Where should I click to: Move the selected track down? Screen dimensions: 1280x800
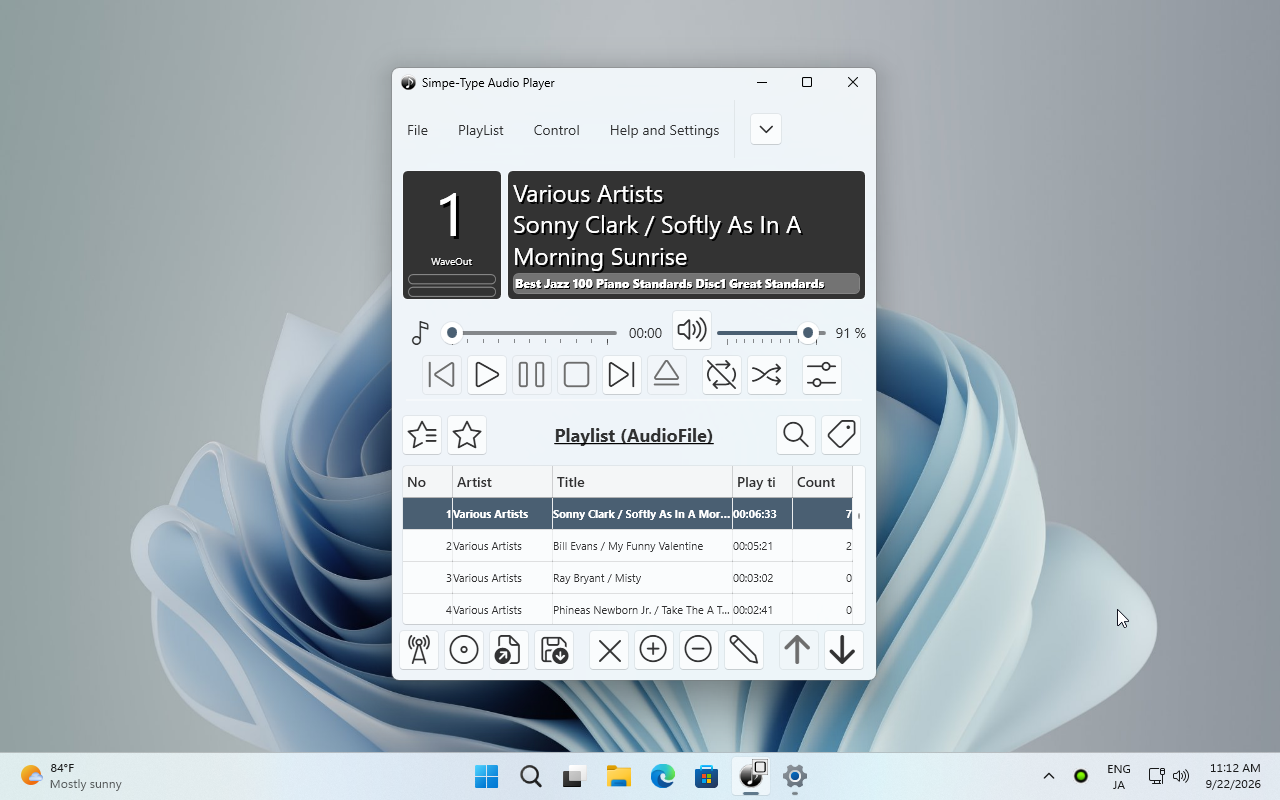click(843, 650)
